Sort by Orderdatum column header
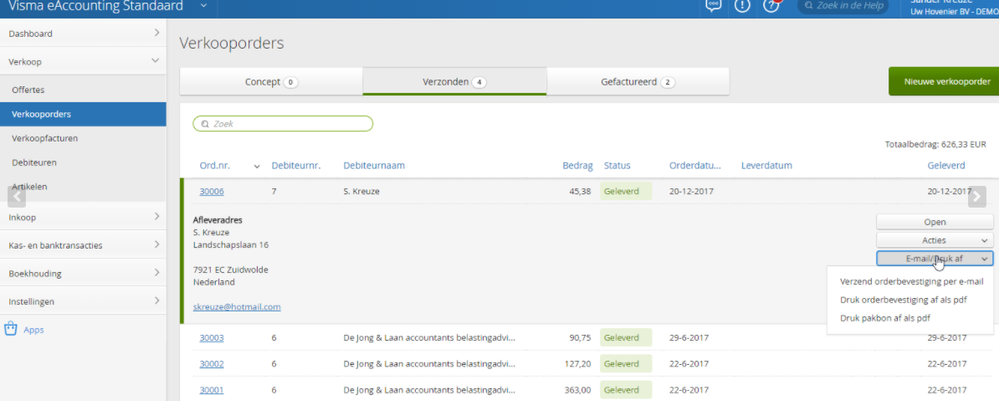The width and height of the screenshot is (999, 401). coord(695,166)
